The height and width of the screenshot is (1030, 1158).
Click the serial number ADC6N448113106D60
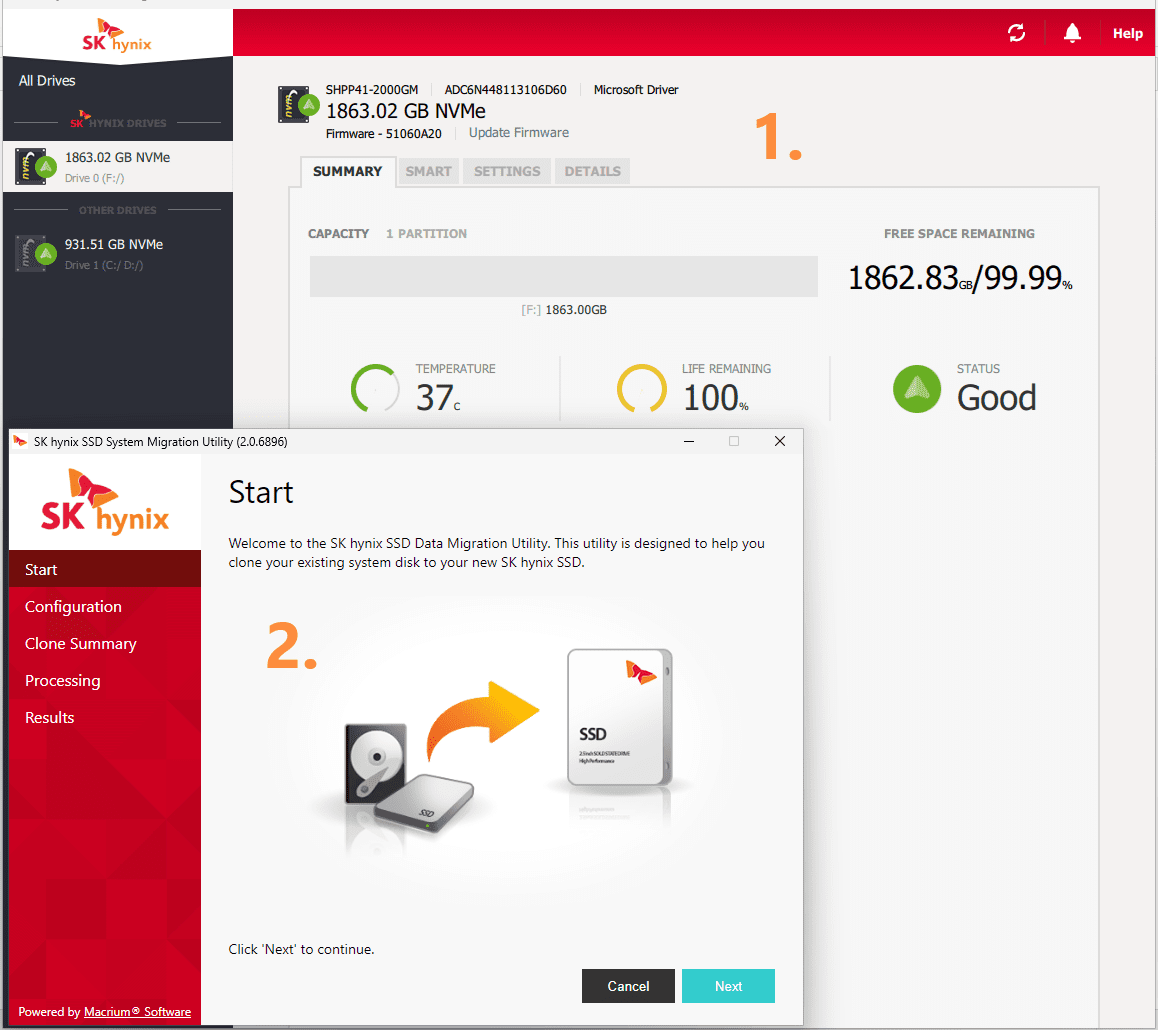(505, 90)
